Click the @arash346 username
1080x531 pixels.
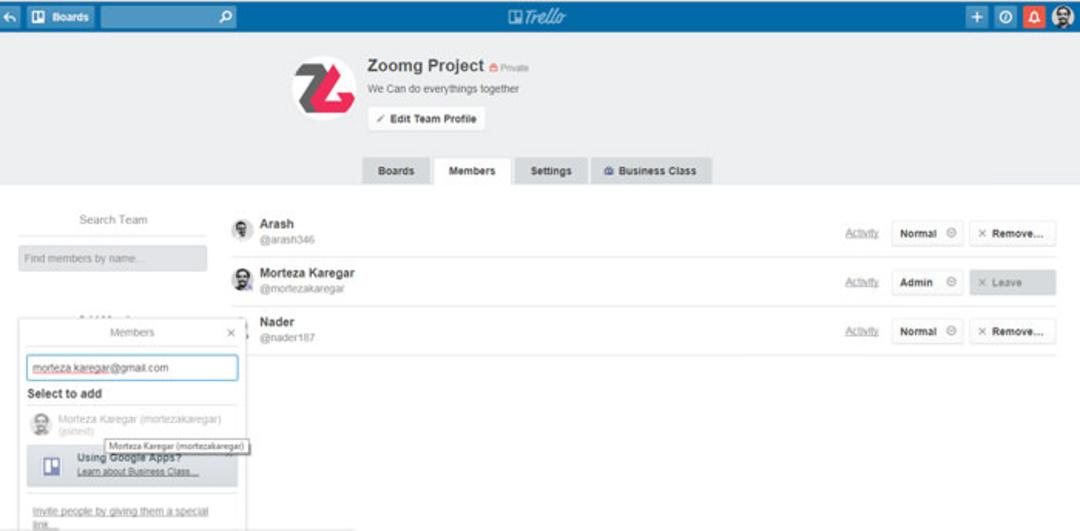287,240
